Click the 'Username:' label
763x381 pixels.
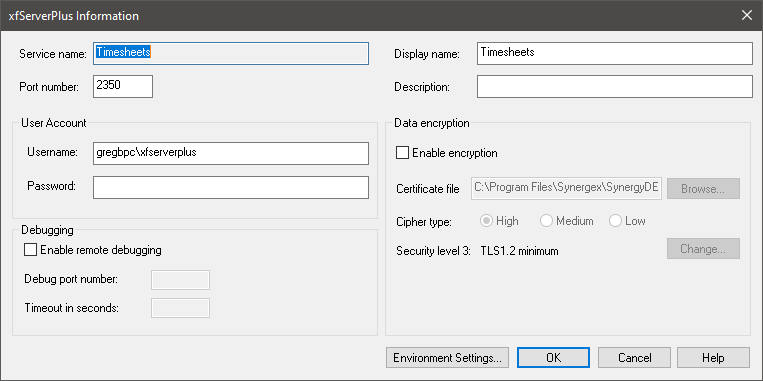[53, 152]
